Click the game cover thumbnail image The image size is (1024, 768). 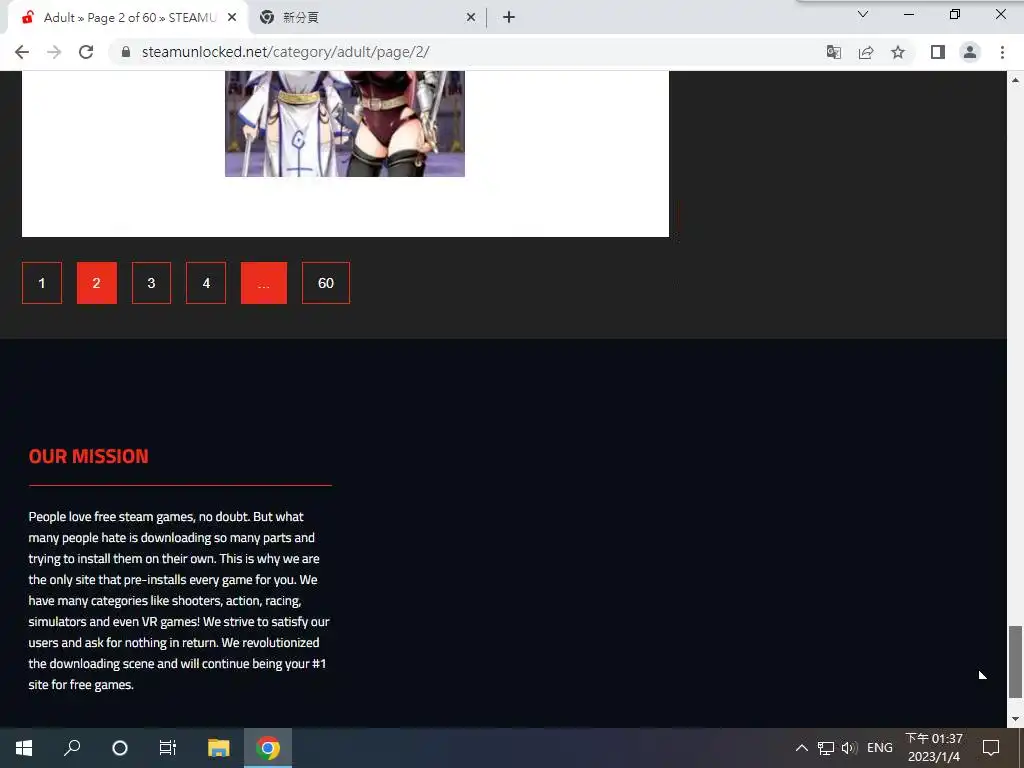coord(345,123)
